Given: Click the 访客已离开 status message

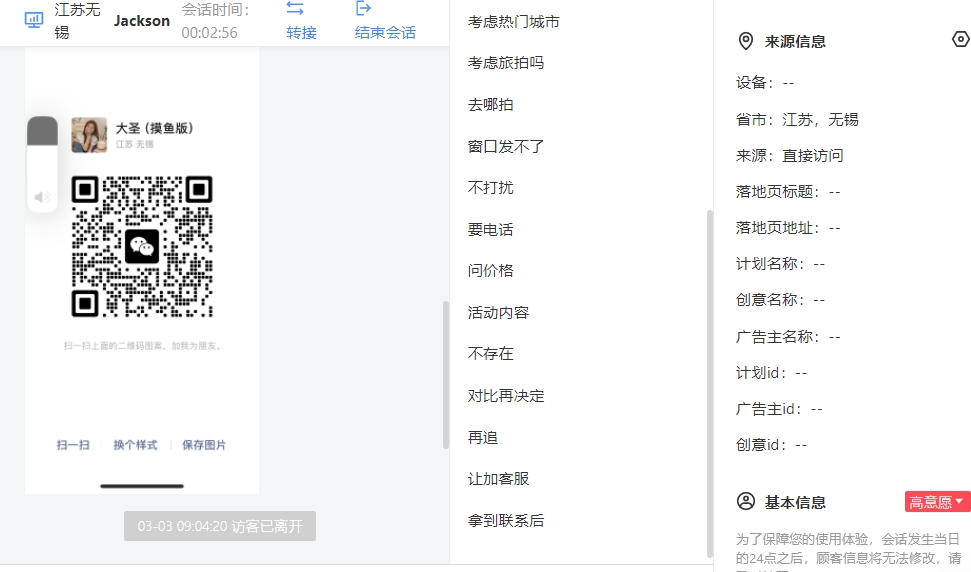Looking at the screenshot, I should coord(220,526).
